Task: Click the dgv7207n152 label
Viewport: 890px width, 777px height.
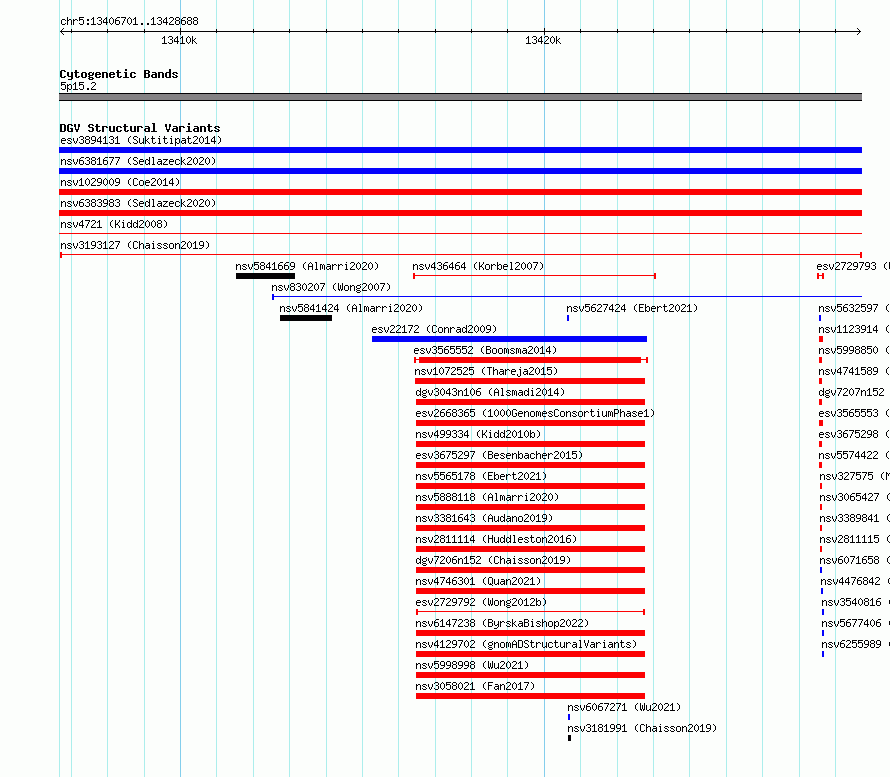Action: tap(851, 392)
